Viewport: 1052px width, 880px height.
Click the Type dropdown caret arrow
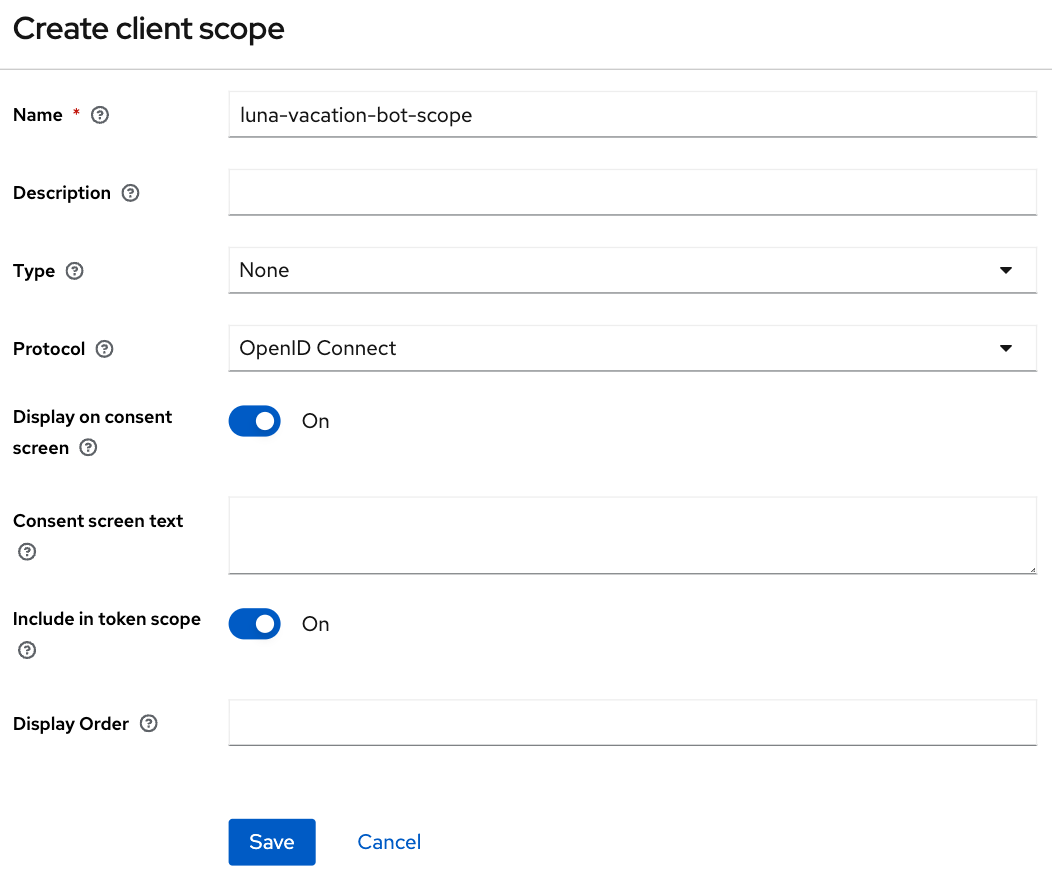(1006, 270)
